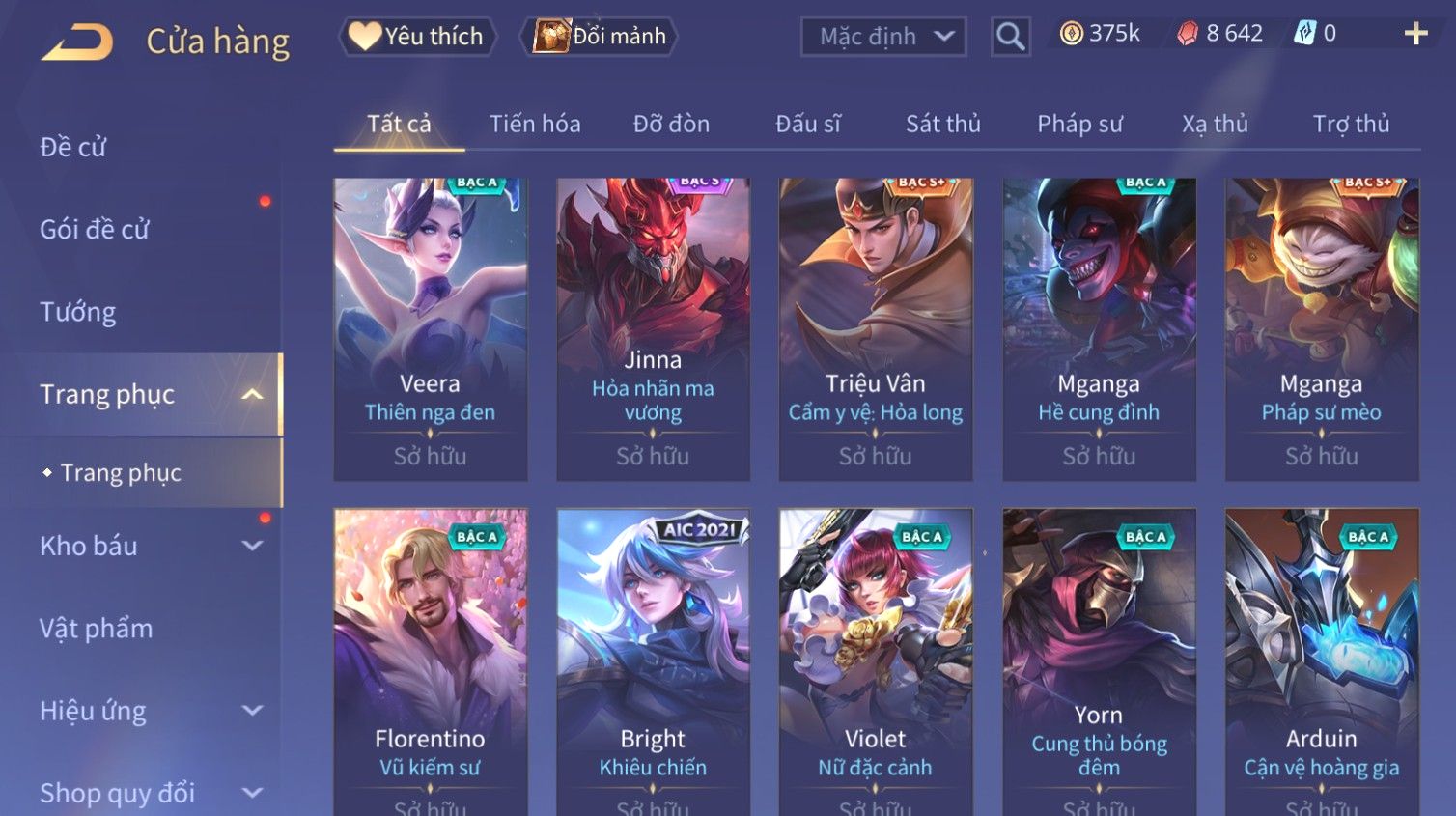Image resolution: width=1456 pixels, height=816 pixels.
Task: Tap the plus icon to add currency
Action: pos(1415,34)
